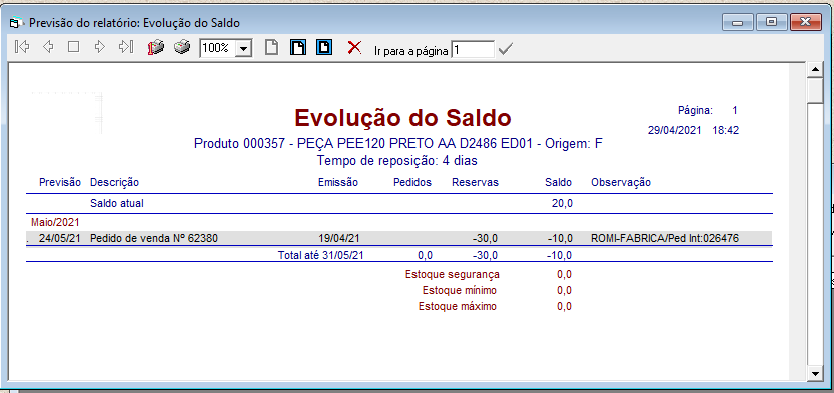Click the report date '29/04/2021'
The width and height of the screenshot is (834, 393).
tap(674, 130)
